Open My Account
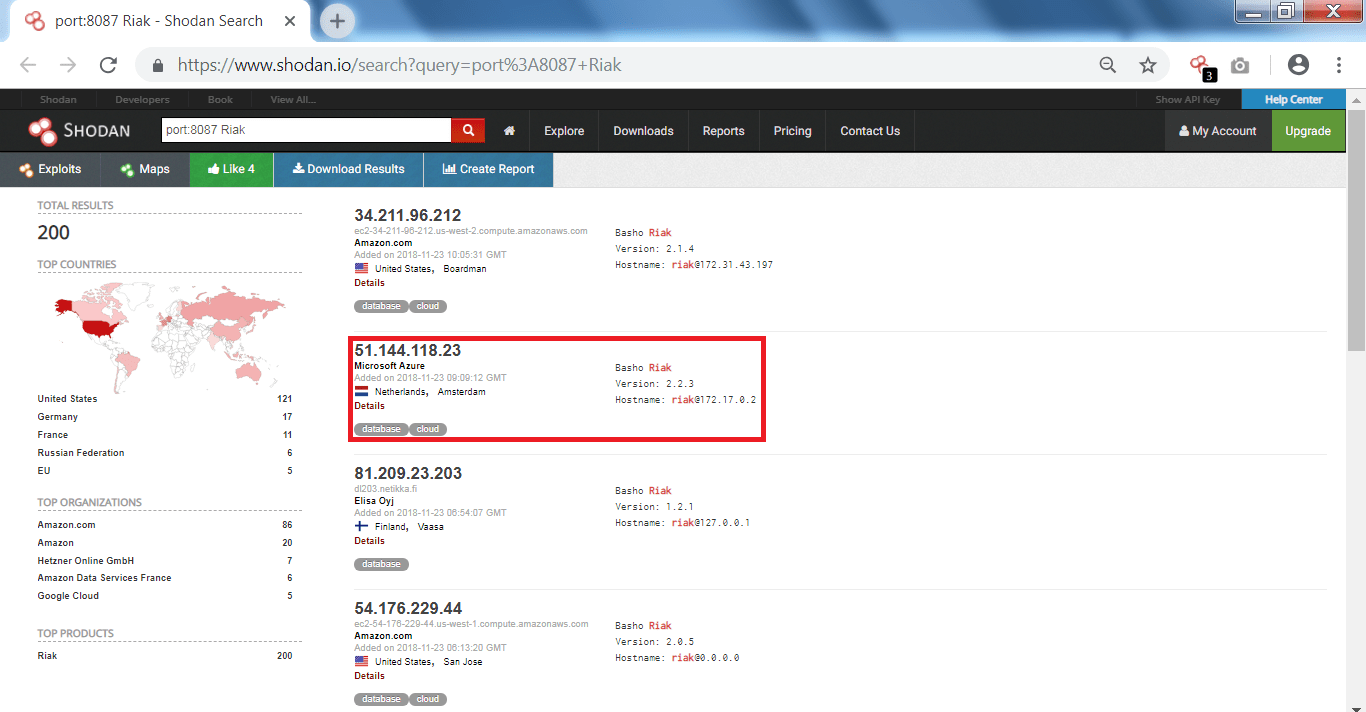The image size is (1366, 712). [x=1218, y=131]
